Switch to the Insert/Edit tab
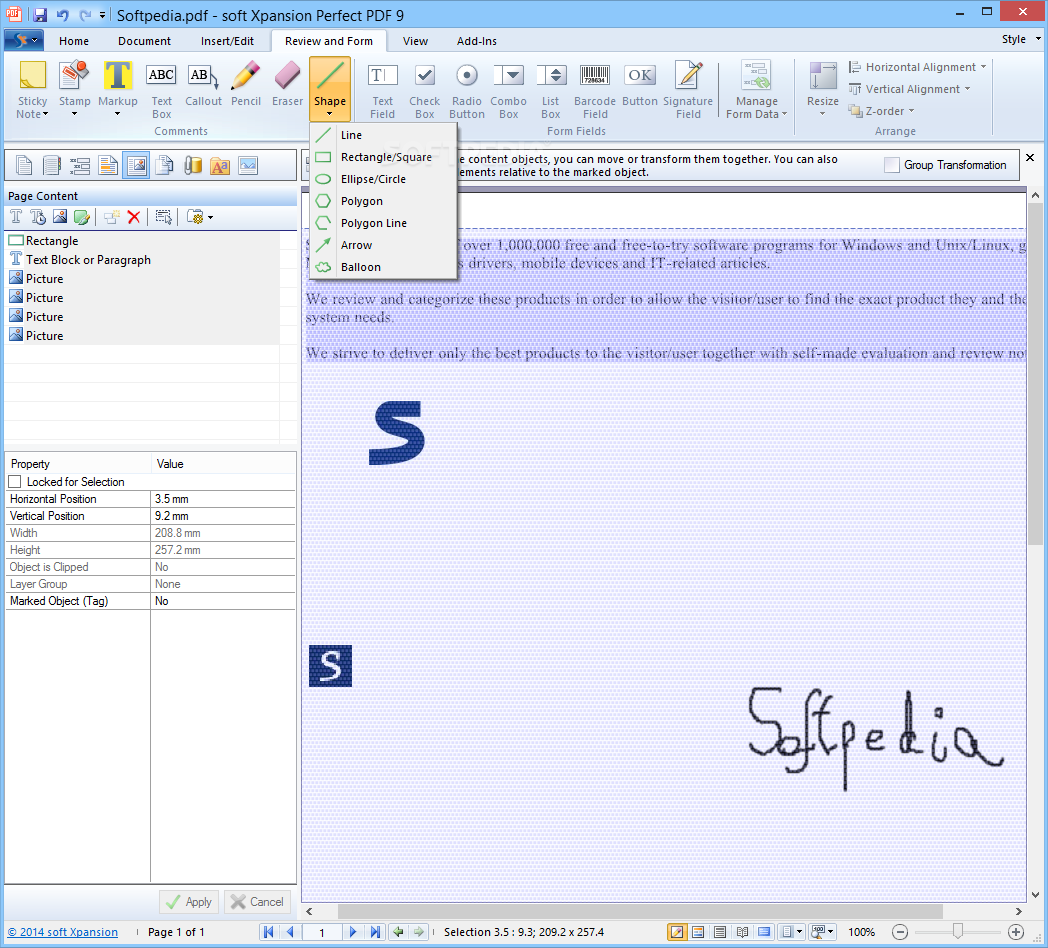 point(227,41)
